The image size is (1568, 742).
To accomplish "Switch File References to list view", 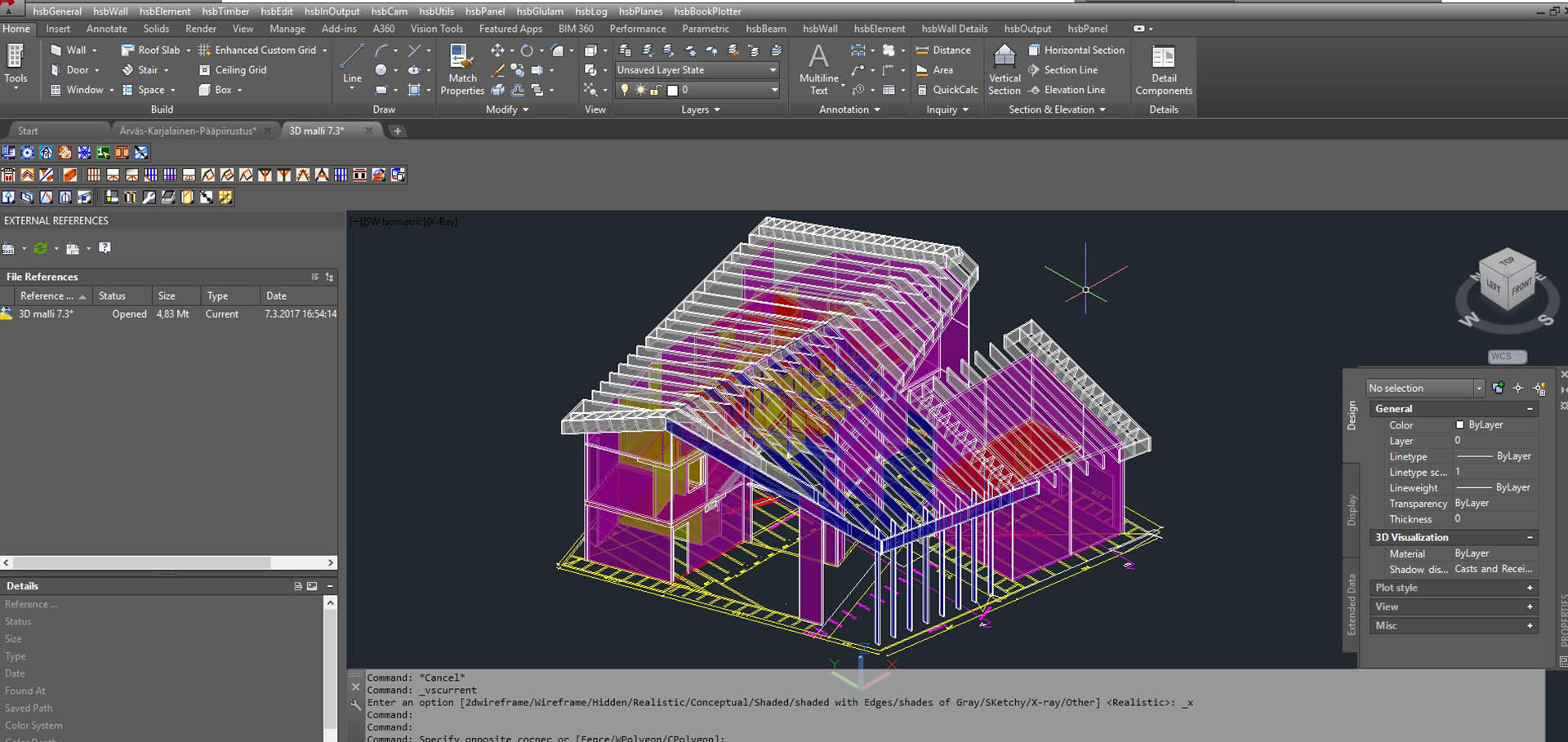I will [315, 277].
